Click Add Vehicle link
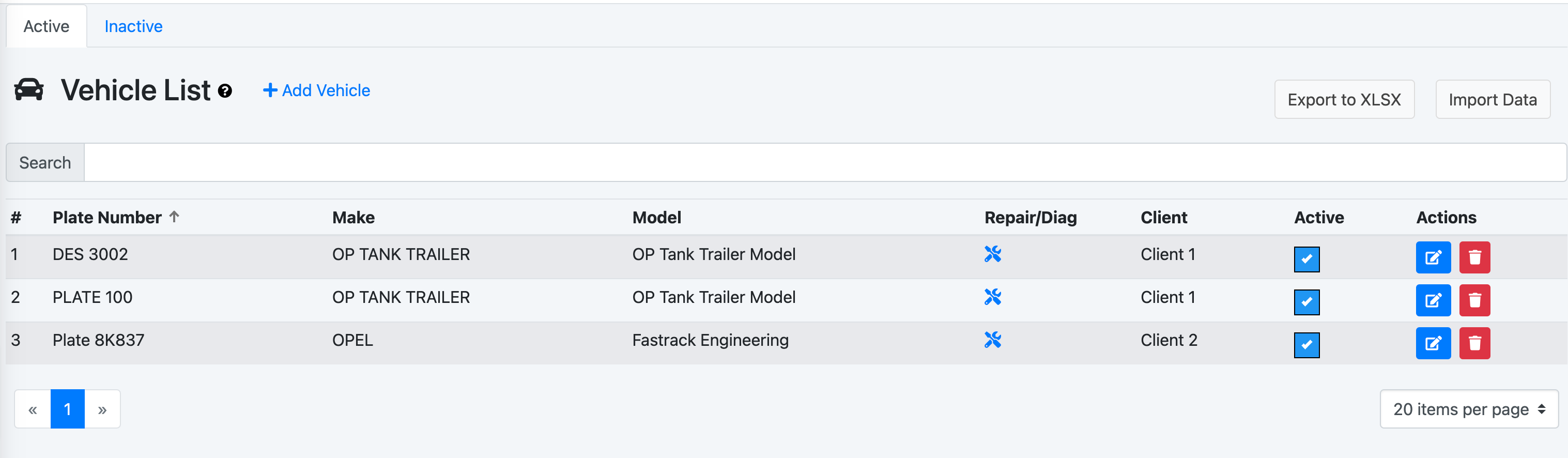Image resolution: width=1568 pixels, height=458 pixels. [x=316, y=90]
